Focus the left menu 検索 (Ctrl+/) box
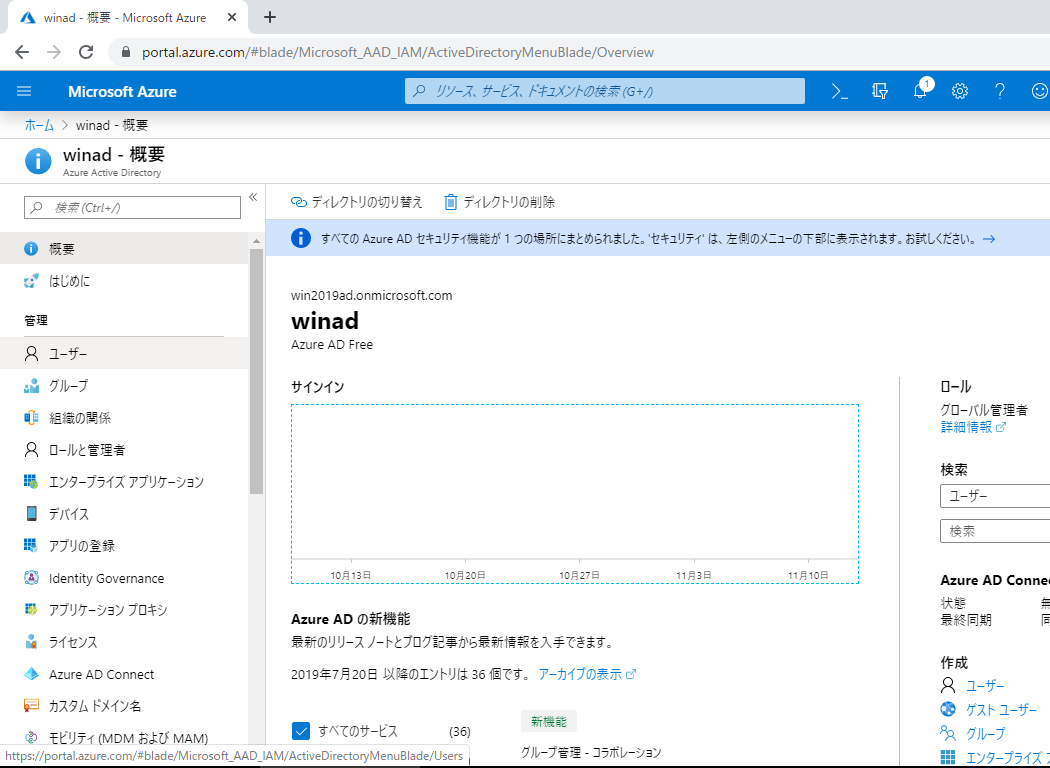The image size is (1050, 768). pyautogui.click(x=132, y=208)
